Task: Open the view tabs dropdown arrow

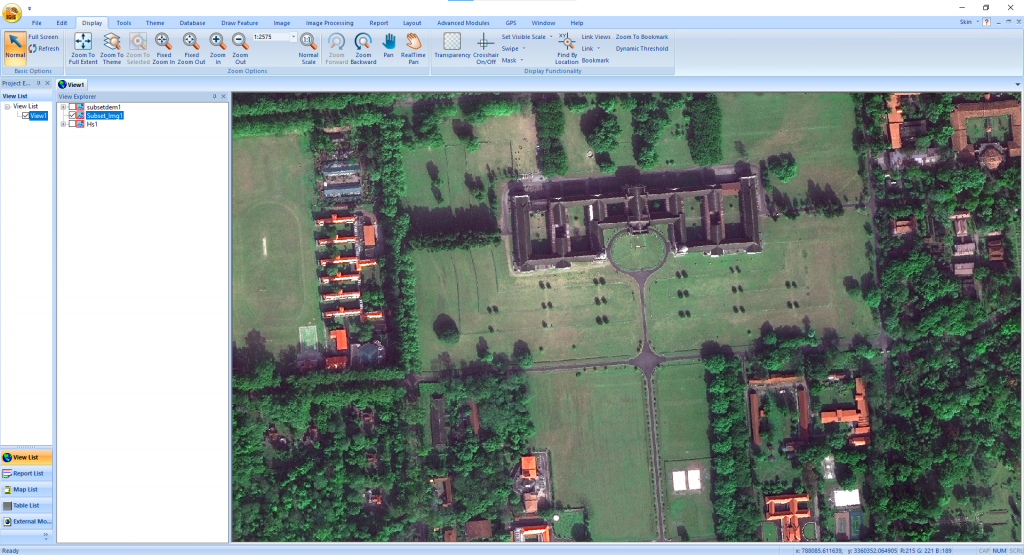Action: (1017, 85)
